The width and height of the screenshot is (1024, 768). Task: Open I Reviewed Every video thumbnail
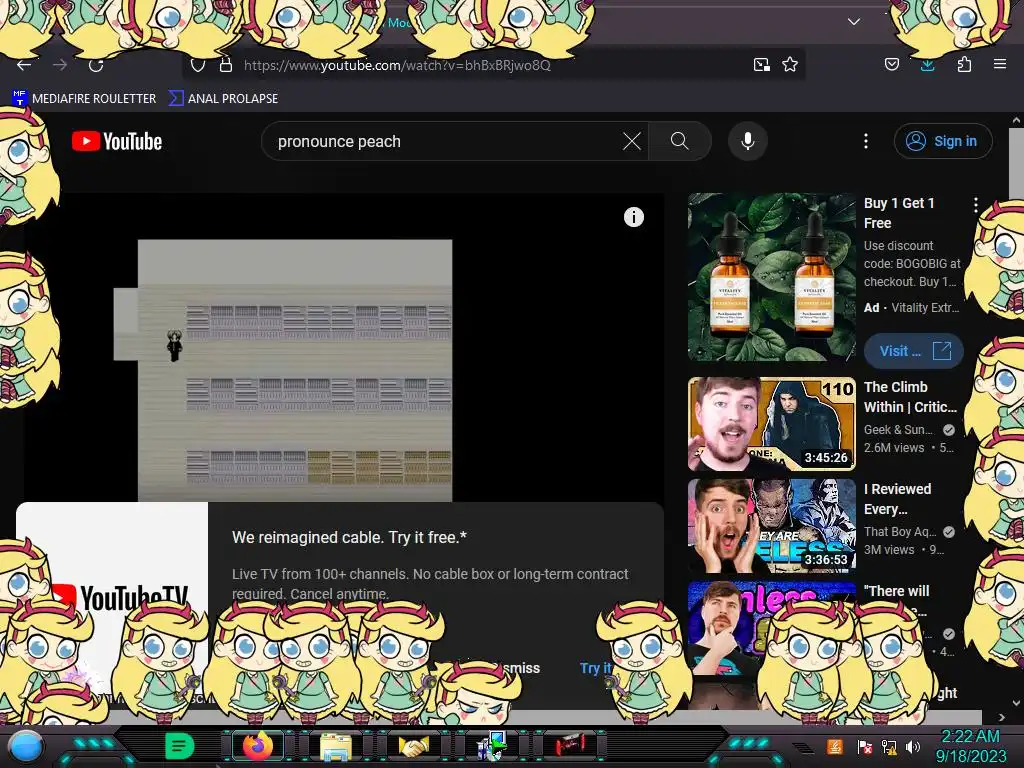coord(771,526)
